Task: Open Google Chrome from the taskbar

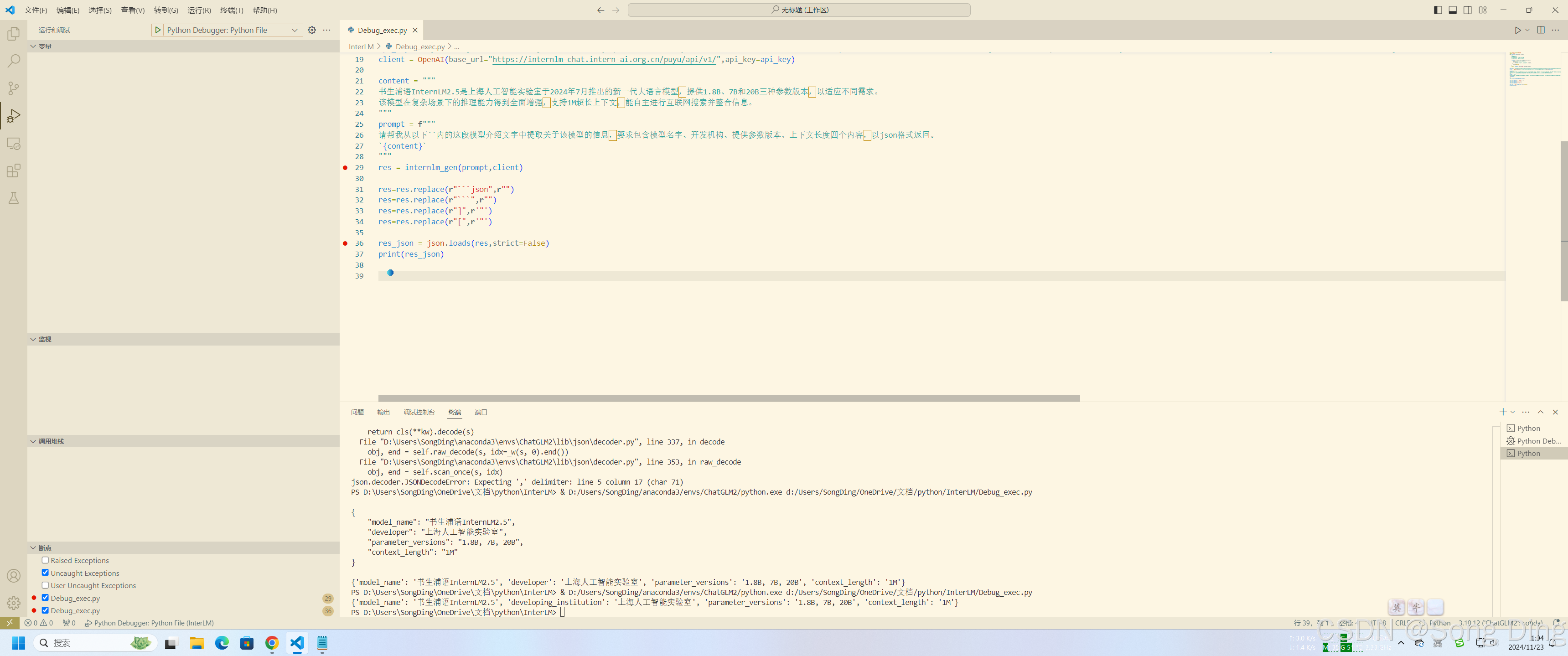Action: point(271,643)
